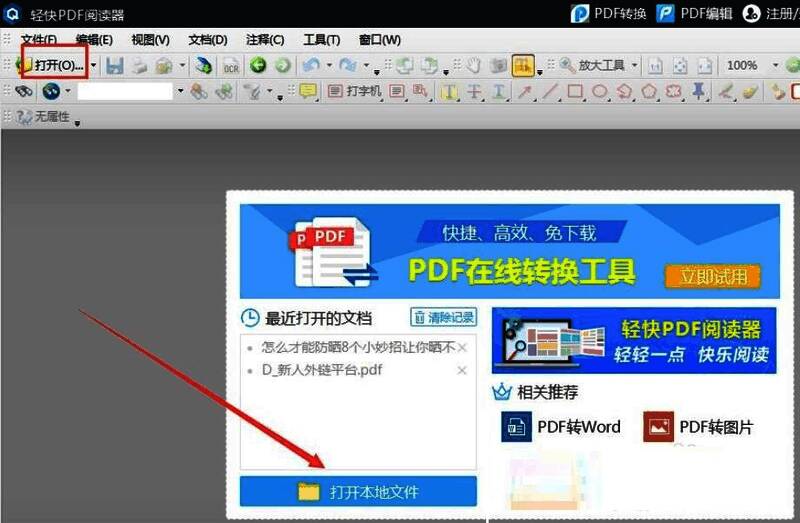Open the 100% zoom level dropdown
Image resolution: width=800 pixels, height=523 pixels.
776,65
